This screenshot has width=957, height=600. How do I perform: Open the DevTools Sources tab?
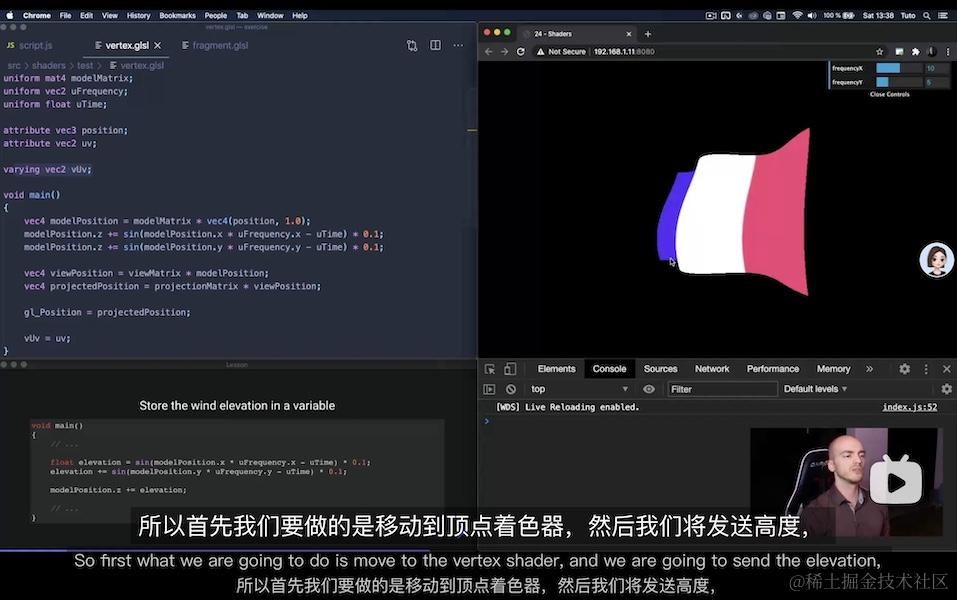click(660, 369)
